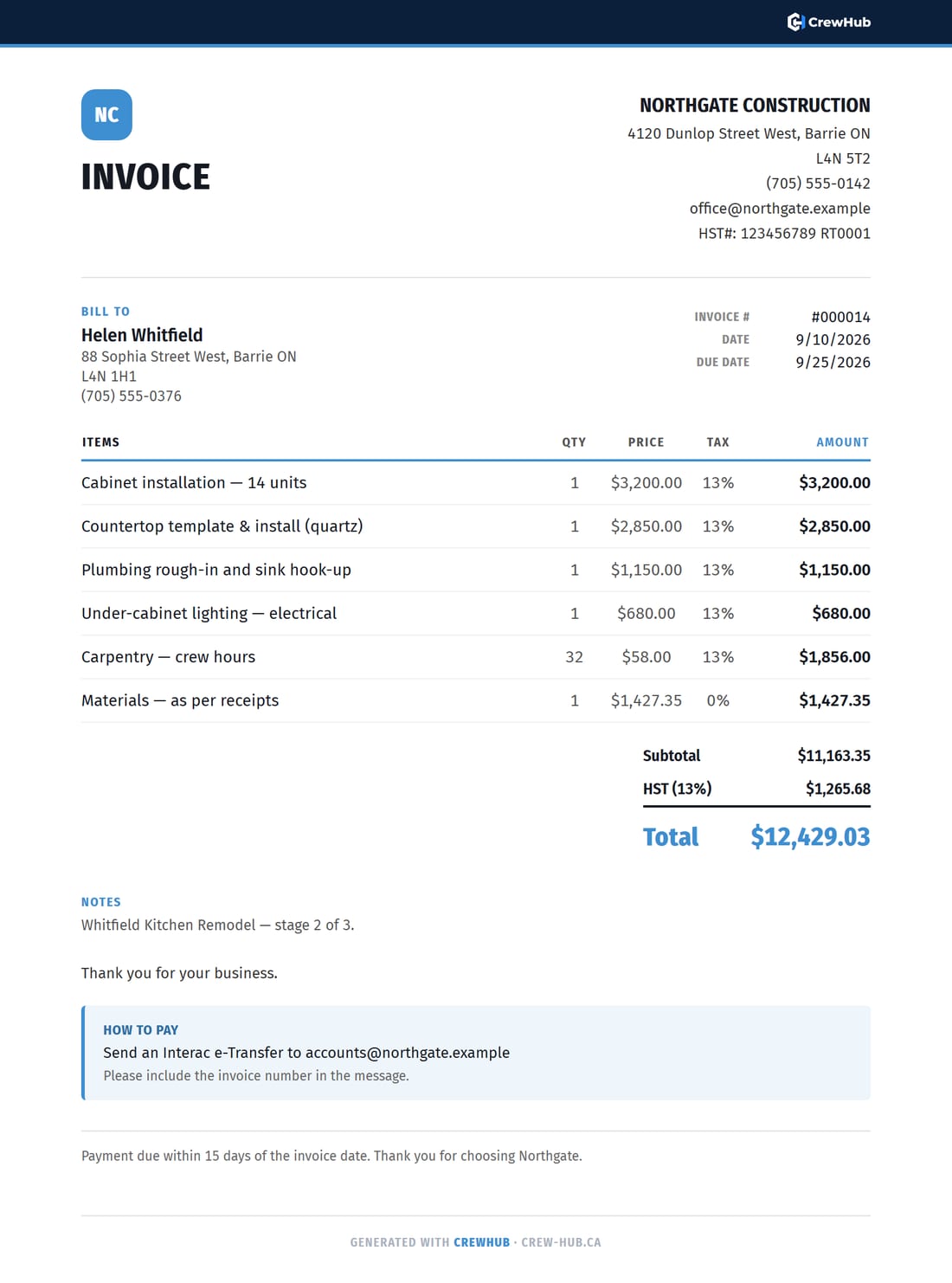Click the Subtotal value $11,163.35
Screen dimensions: 952x1283
point(833,756)
